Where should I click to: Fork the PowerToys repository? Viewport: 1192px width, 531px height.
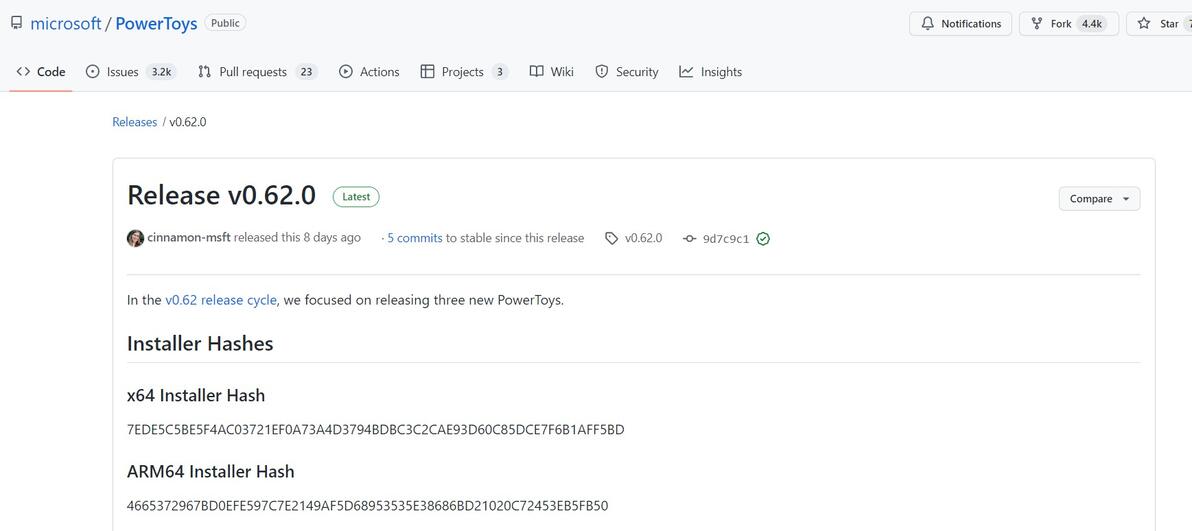coord(1052,24)
